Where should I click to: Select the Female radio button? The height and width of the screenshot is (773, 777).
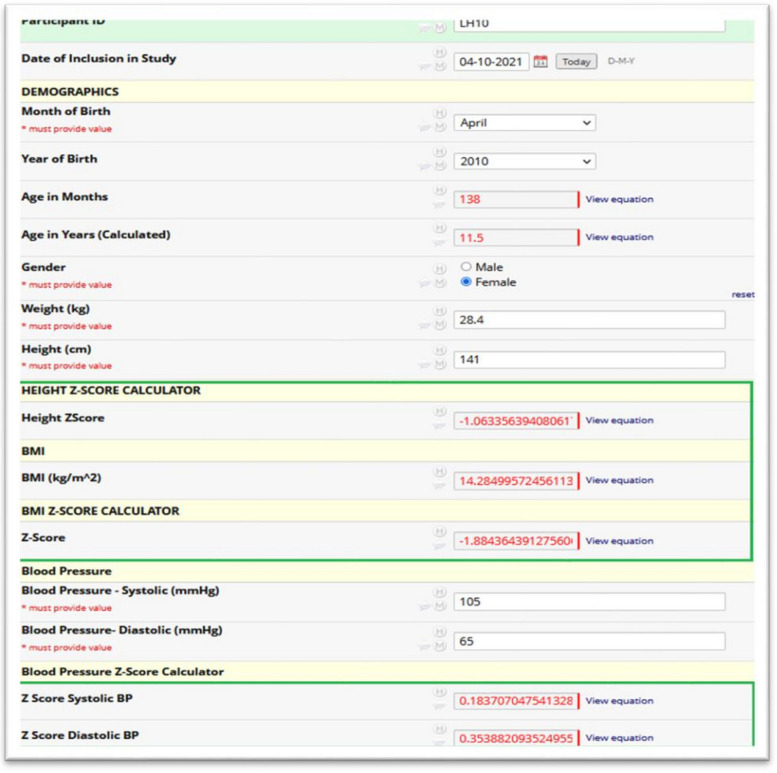(466, 282)
